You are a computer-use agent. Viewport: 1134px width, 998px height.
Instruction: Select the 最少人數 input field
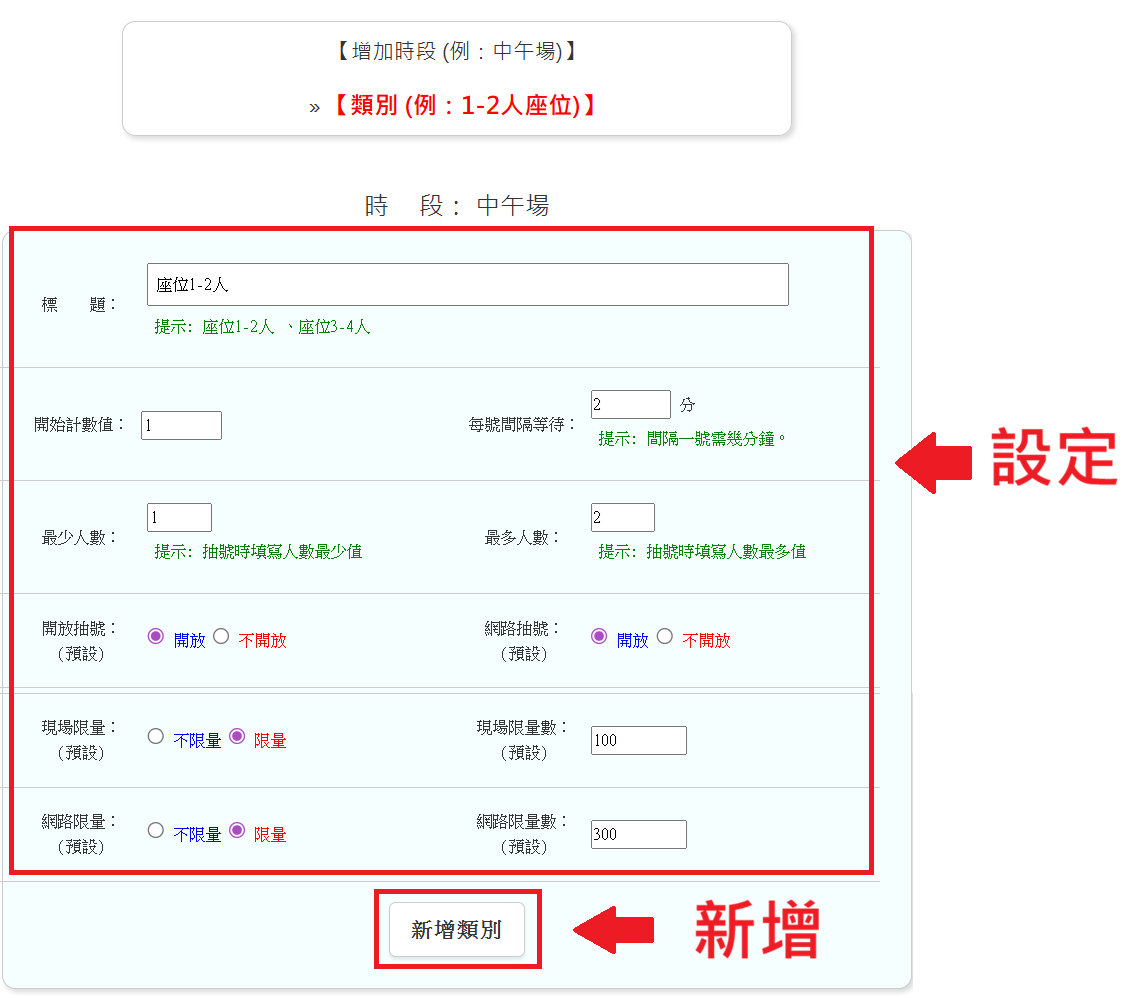[x=179, y=517]
